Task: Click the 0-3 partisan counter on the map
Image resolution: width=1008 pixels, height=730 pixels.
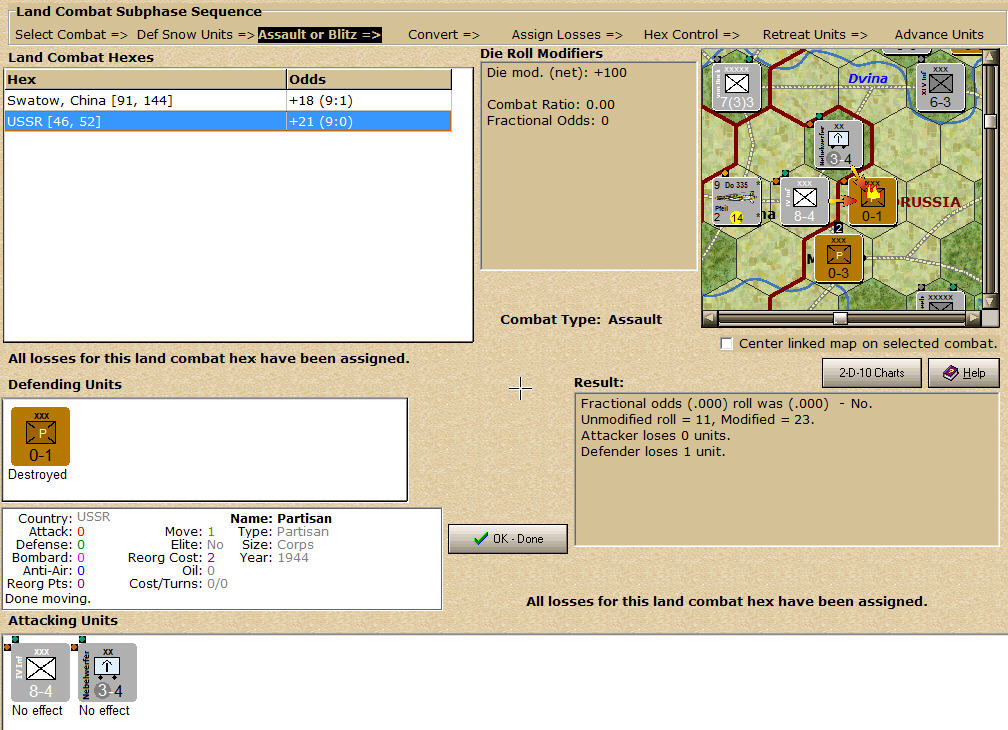Action: pyautogui.click(x=838, y=258)
